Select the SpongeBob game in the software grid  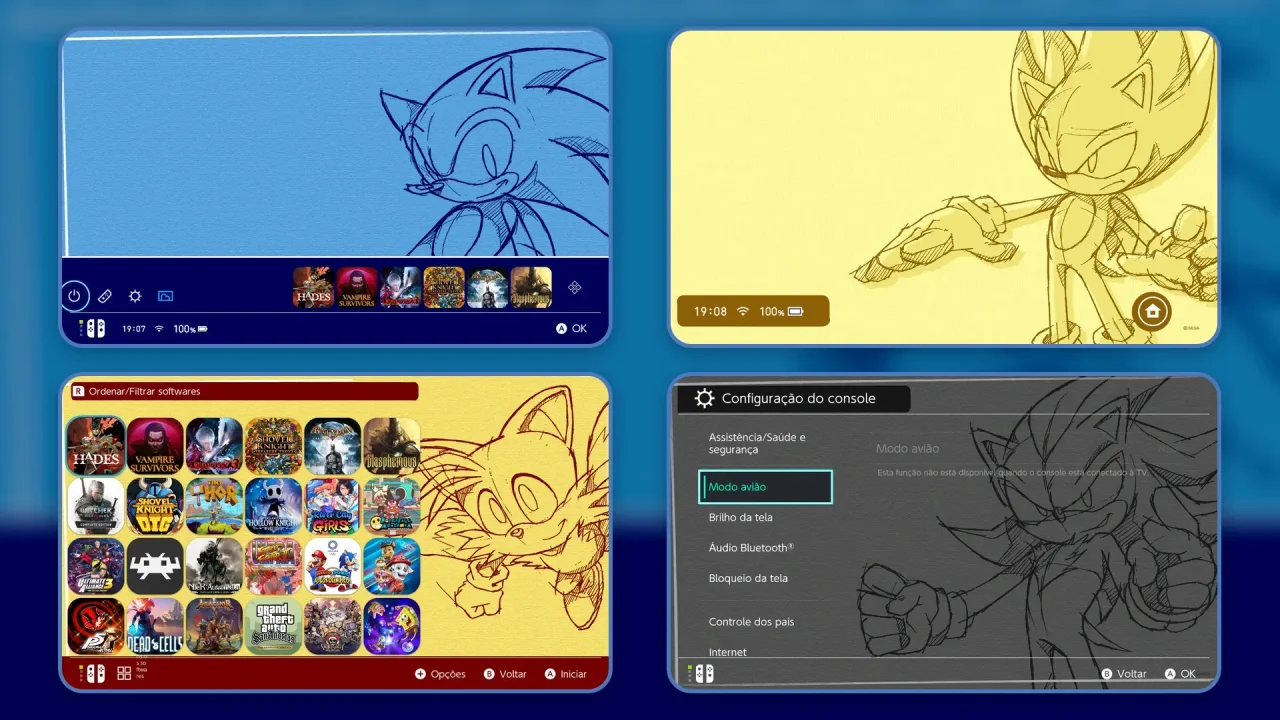coord(392,626)
